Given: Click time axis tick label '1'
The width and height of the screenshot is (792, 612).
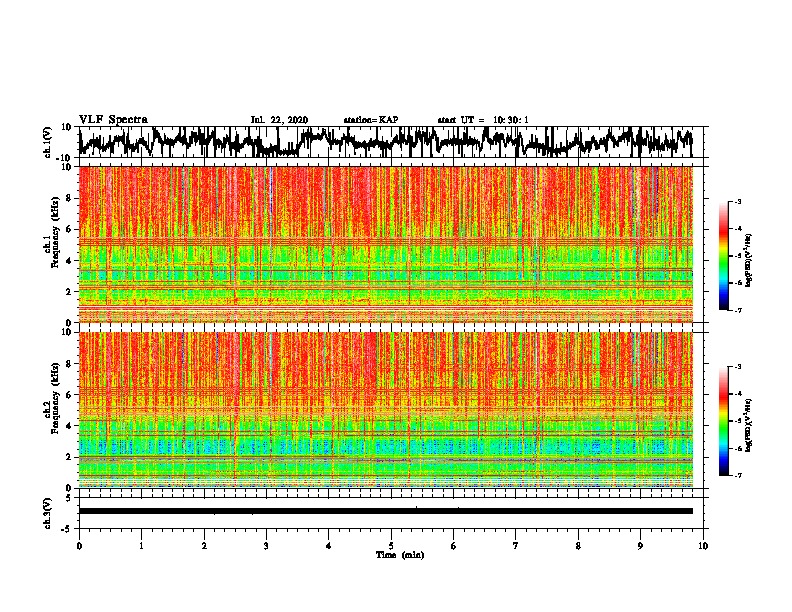Looking at the screenshot, I should 141,546.
